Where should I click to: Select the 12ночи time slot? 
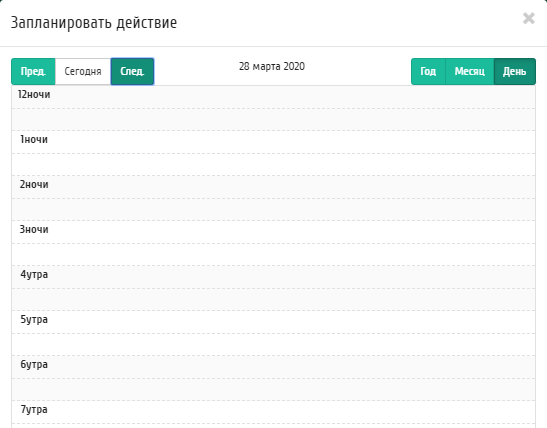coord(274,97)
